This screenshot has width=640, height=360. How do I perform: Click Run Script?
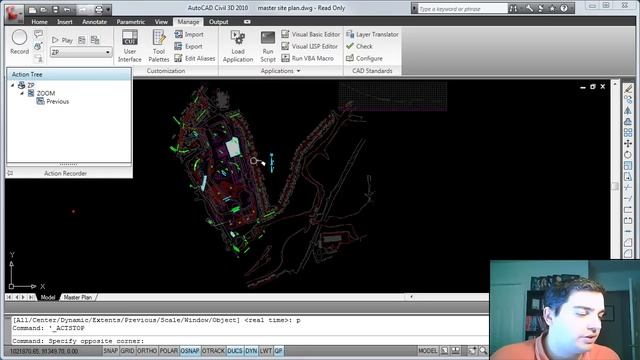point(268,46)
